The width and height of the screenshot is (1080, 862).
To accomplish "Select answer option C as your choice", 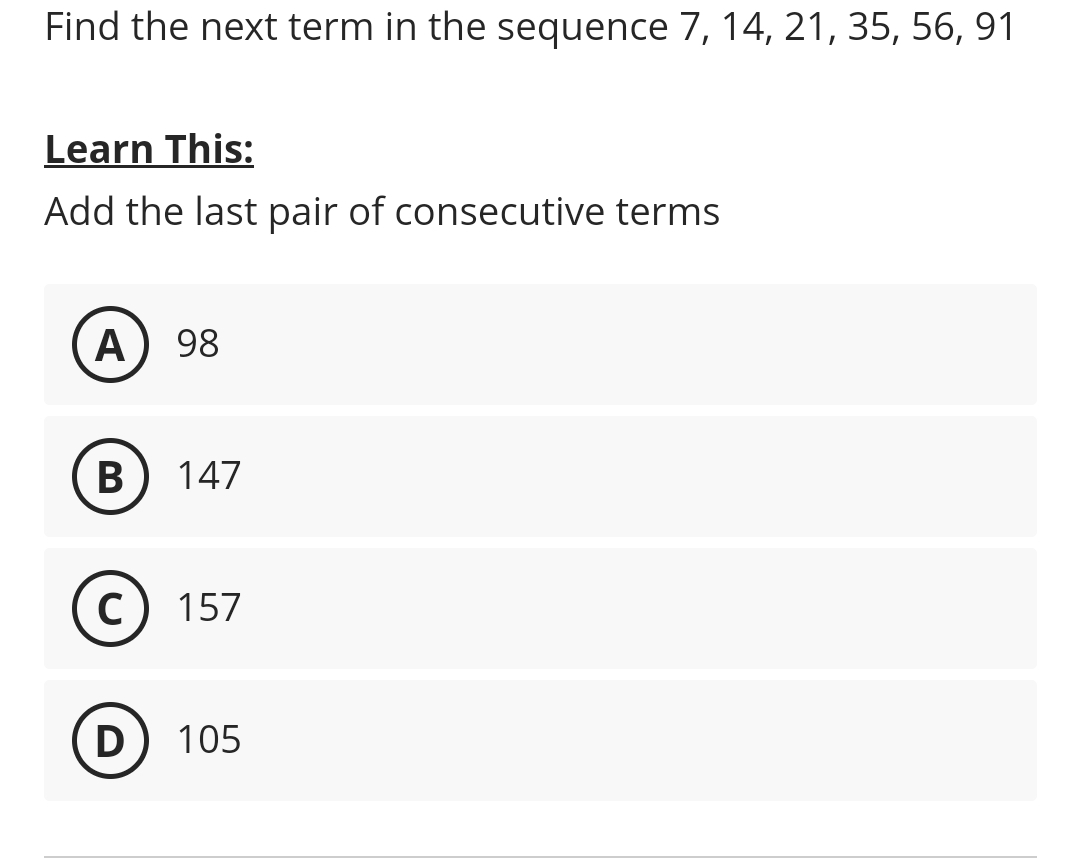I will [540, 608].
